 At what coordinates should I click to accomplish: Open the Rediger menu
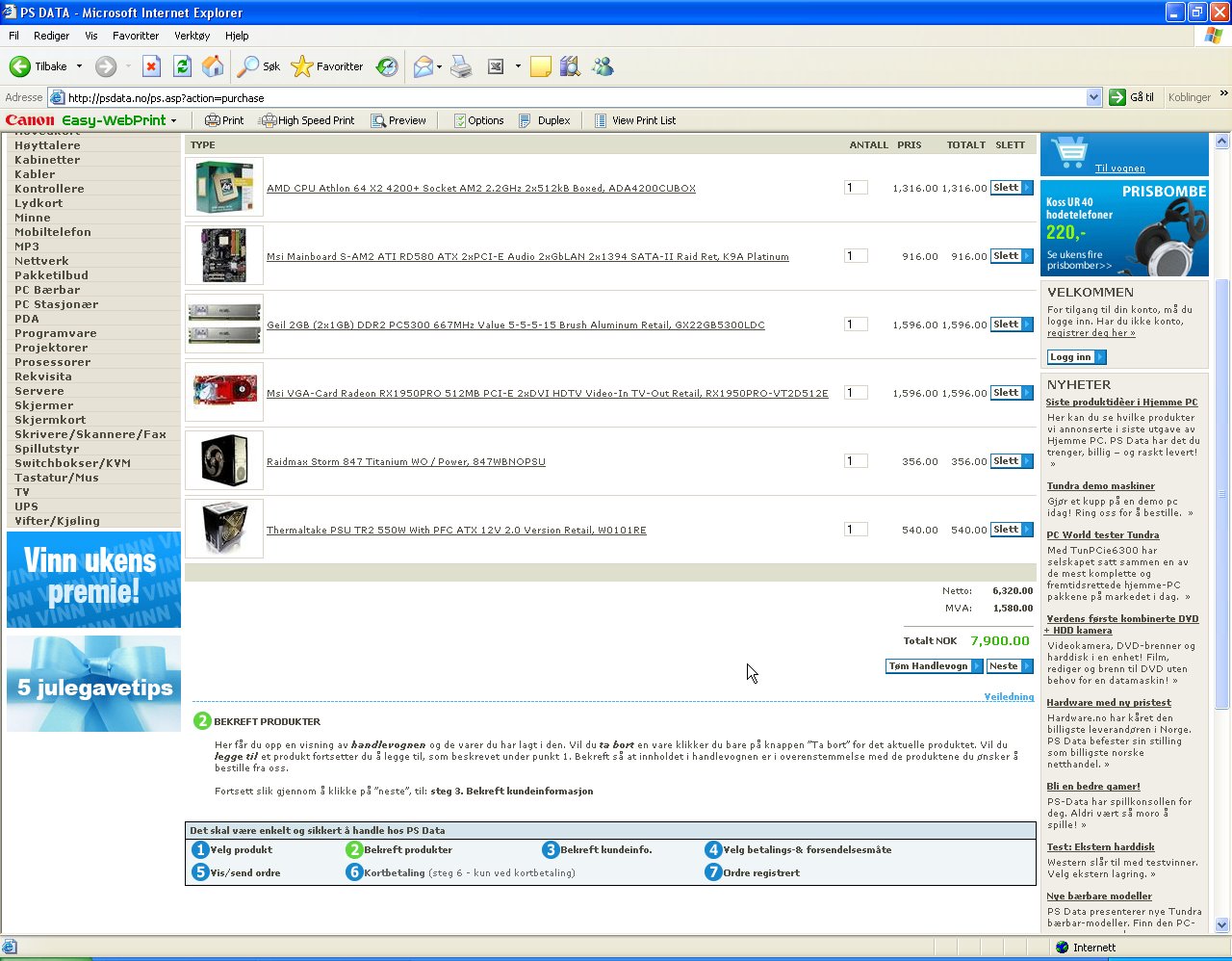(x=51, y=36)
